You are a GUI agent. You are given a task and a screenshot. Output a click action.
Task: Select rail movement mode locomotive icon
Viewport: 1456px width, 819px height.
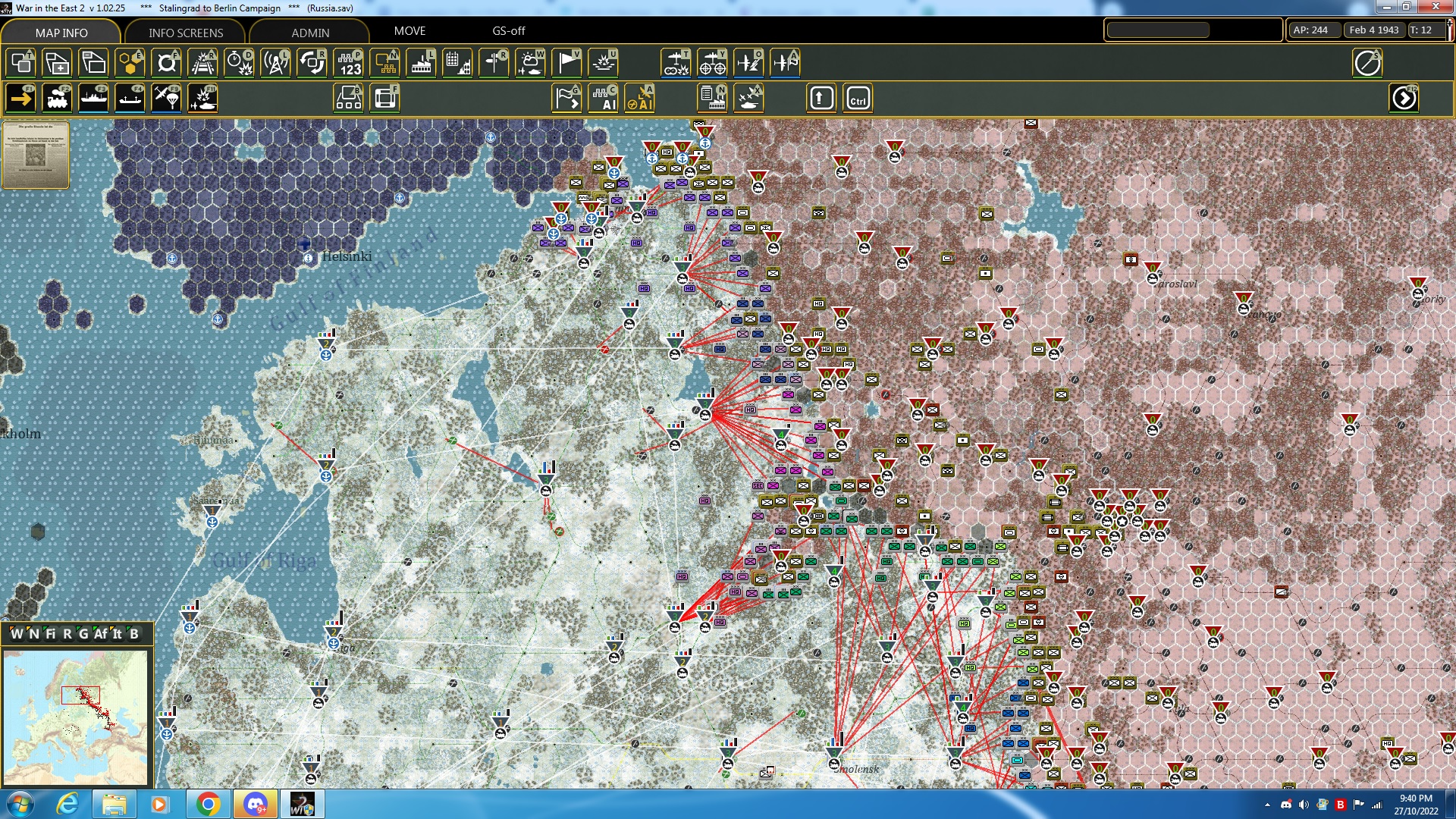click(x=58, y=99)
